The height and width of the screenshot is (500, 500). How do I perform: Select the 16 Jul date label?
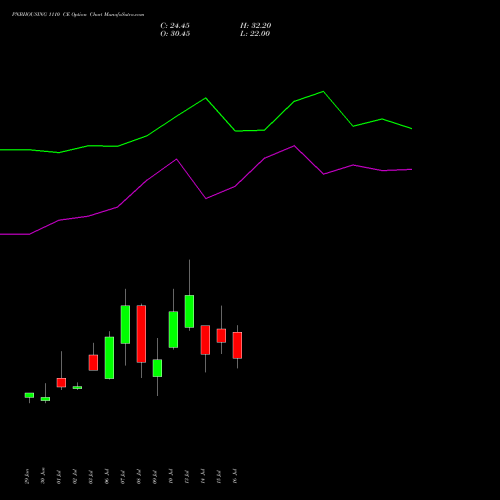pos(235,477)
